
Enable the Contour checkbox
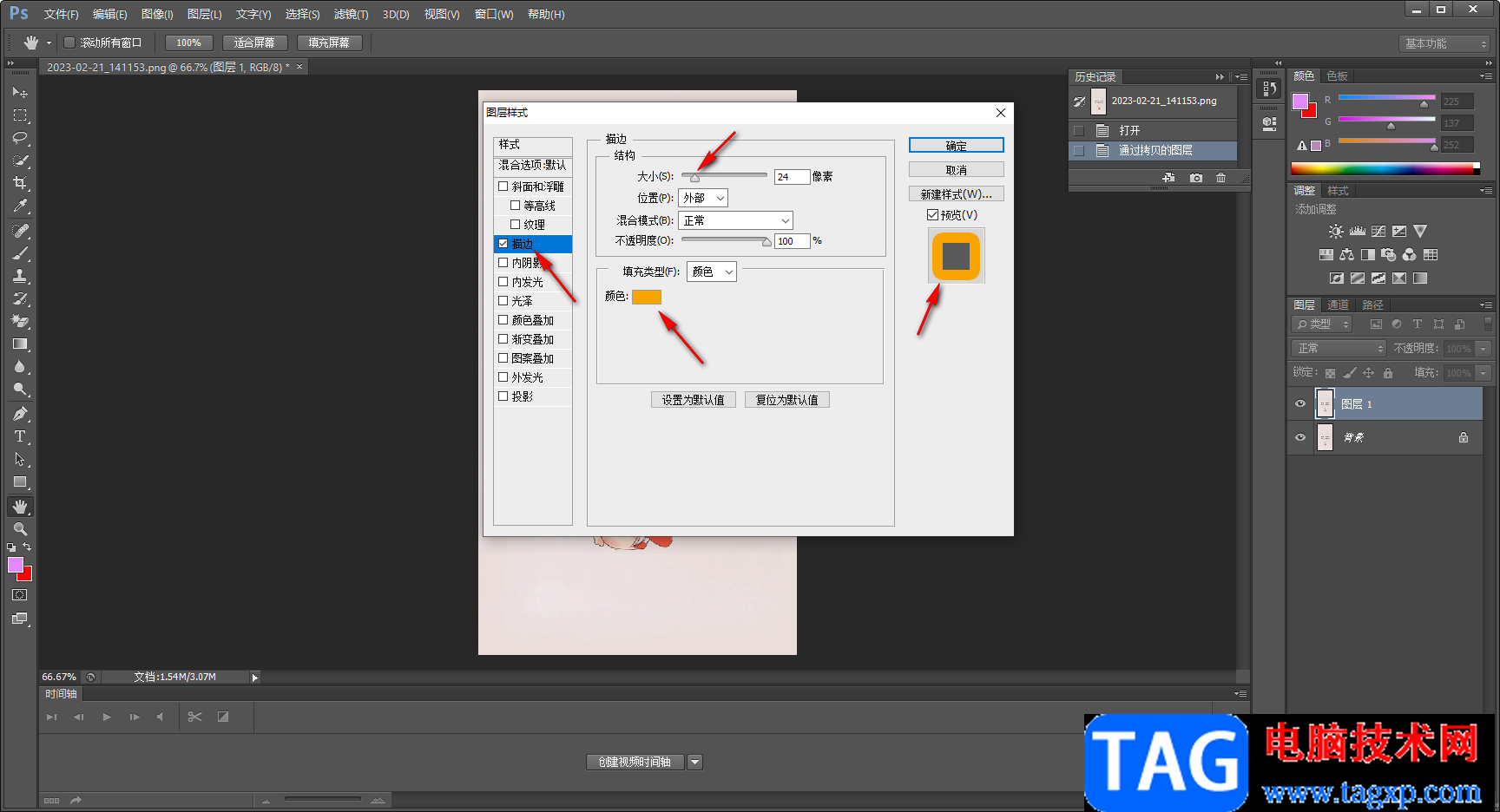515,205
